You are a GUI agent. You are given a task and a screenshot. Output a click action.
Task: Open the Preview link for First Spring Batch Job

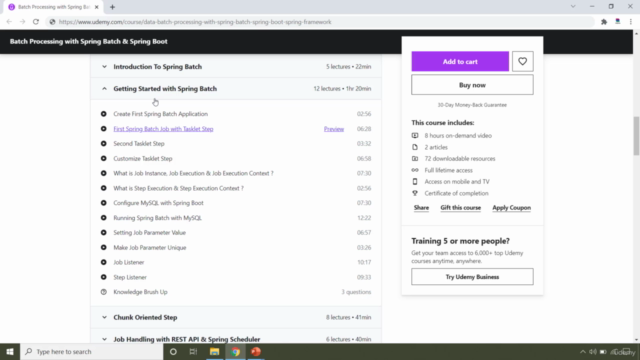334,129
